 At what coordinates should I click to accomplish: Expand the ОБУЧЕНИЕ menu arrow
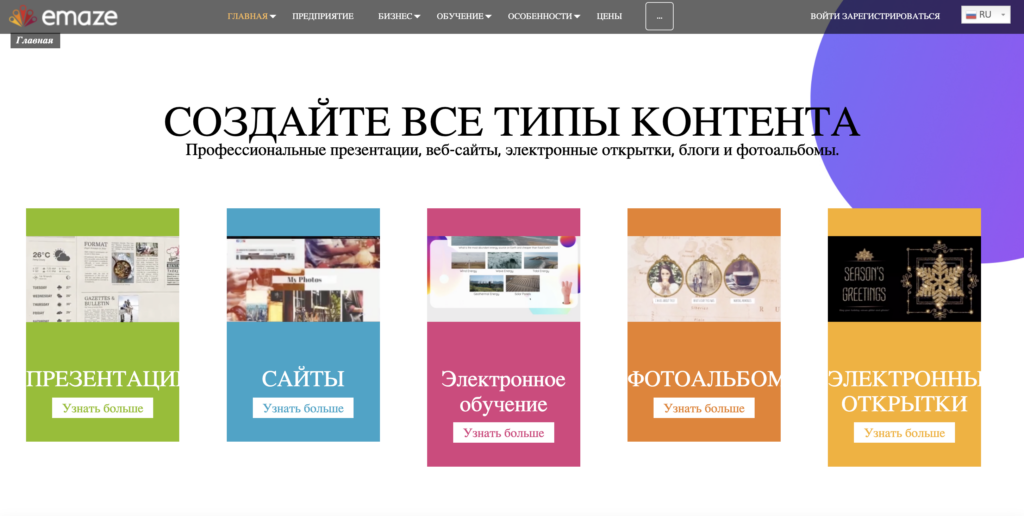(x=488, y=17)
